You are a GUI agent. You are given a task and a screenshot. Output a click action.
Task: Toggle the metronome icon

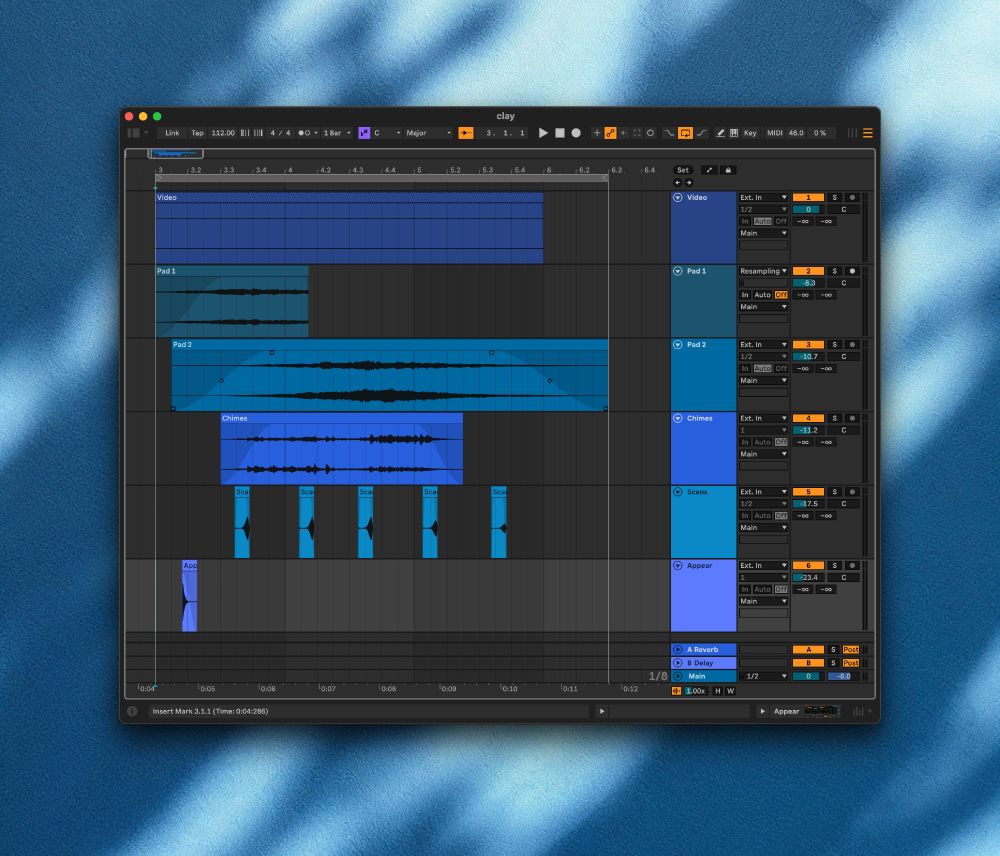tap(305, 133)
